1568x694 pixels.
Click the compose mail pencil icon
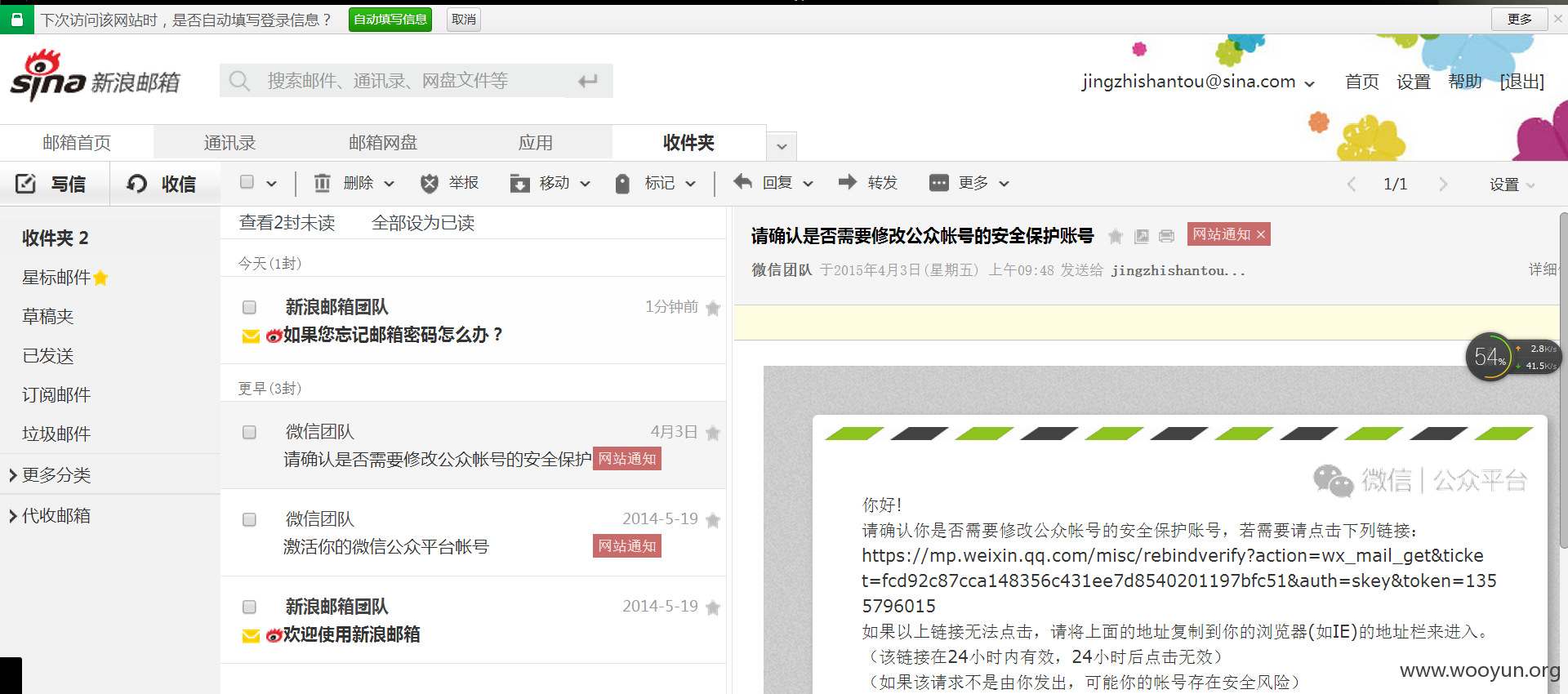coord(26,184)
